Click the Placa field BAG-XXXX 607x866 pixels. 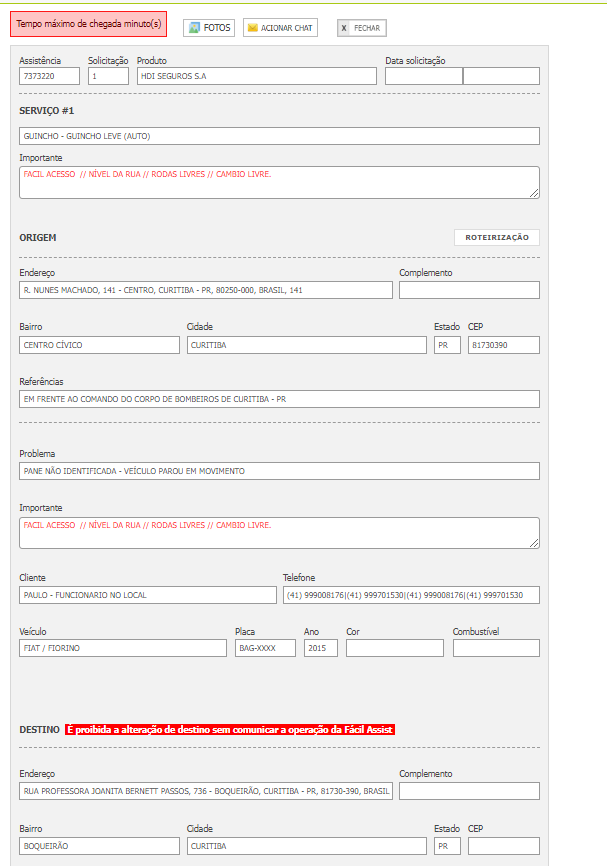(x=265, y=648)
